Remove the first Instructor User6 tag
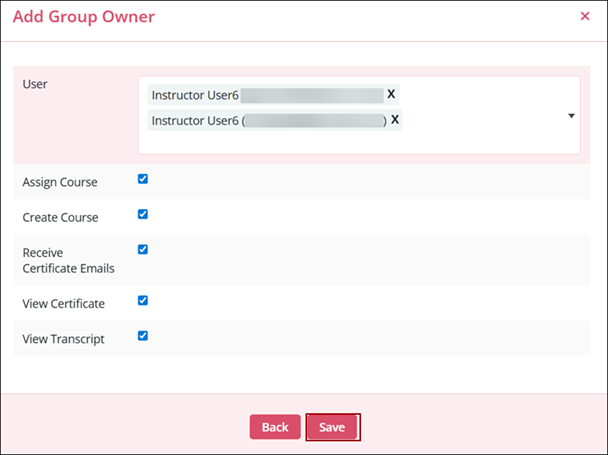Image resolution: width=608 pixels, height=455 pixels. coord(391,94)
